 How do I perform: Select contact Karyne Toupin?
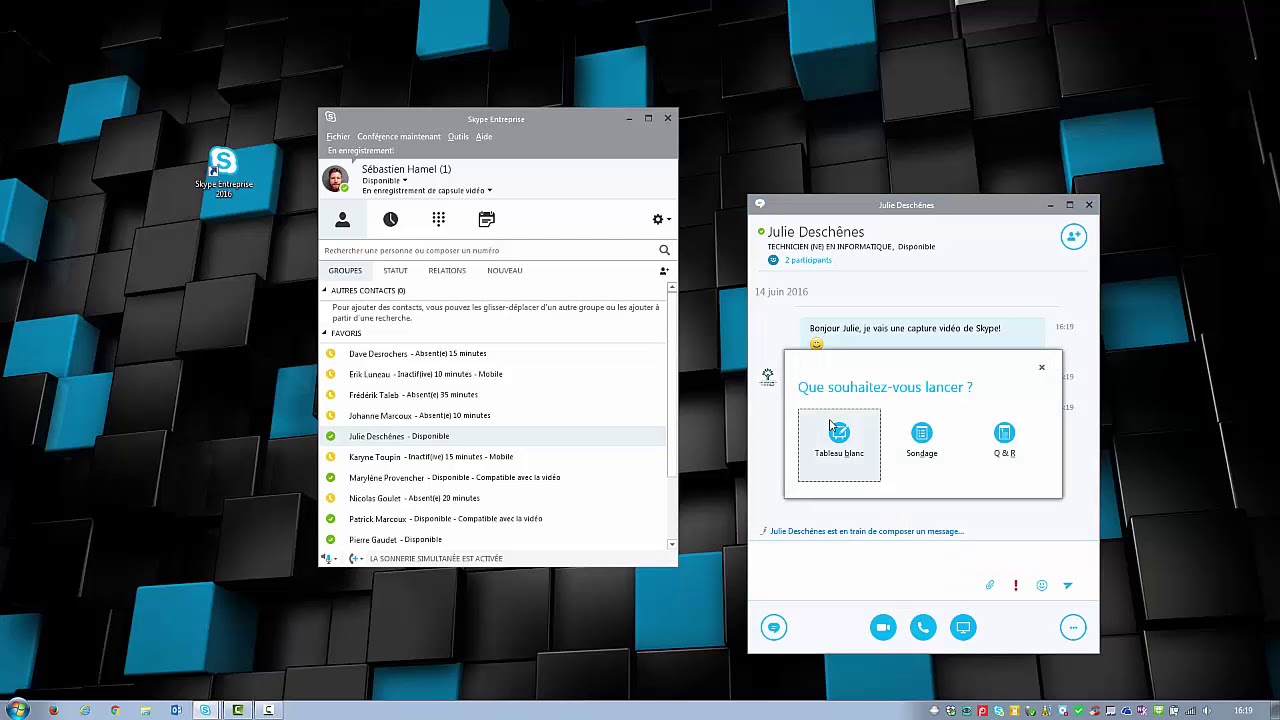point(494,457)
